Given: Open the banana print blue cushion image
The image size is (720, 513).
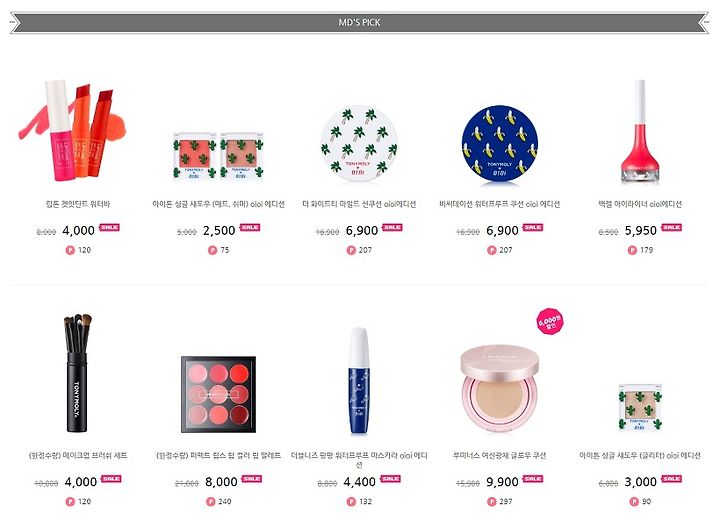Looking at the screenshot, I should click(500, 145).
